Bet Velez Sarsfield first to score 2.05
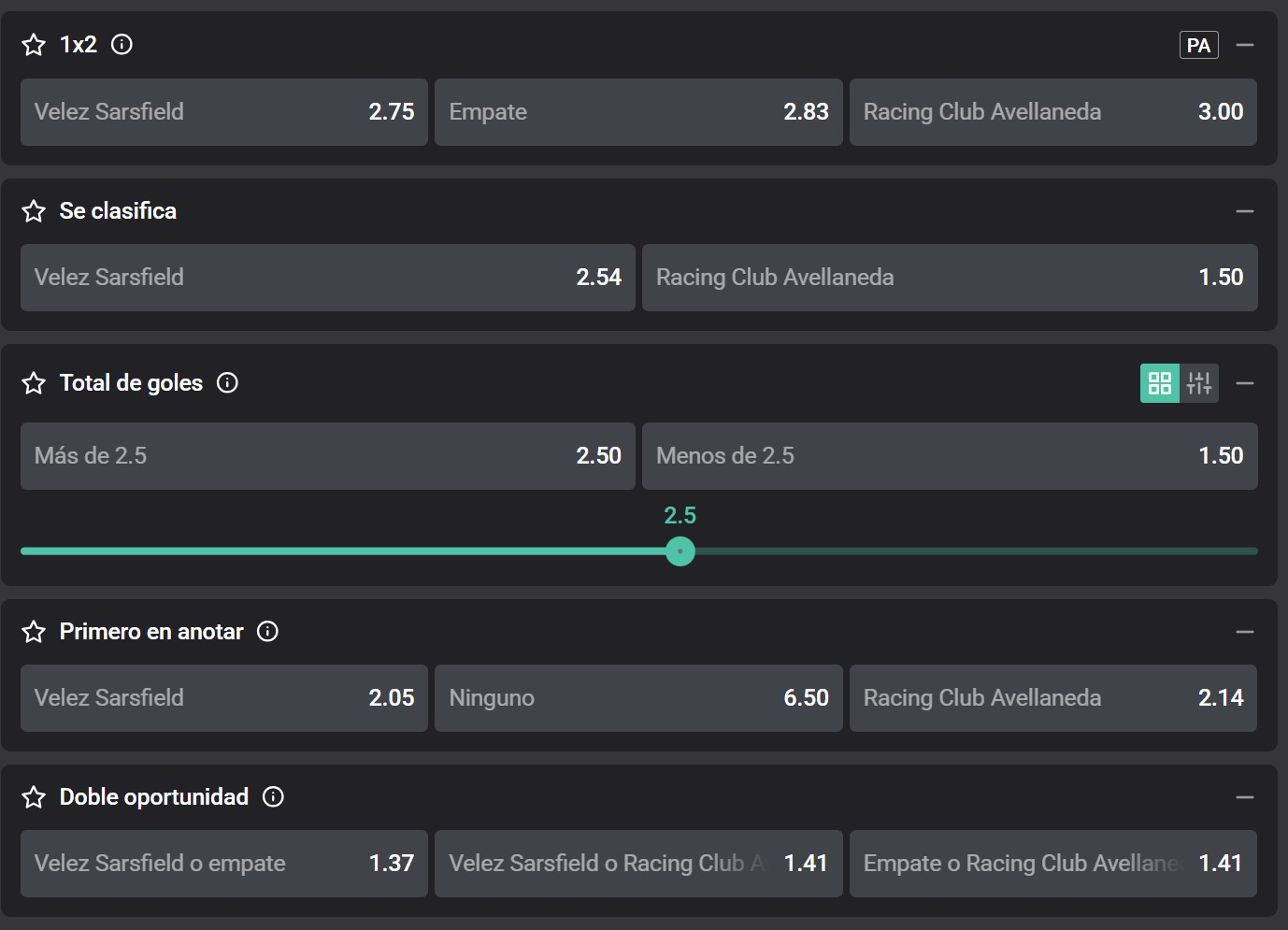Screen dimensions: 1288x930 [224, 698]
